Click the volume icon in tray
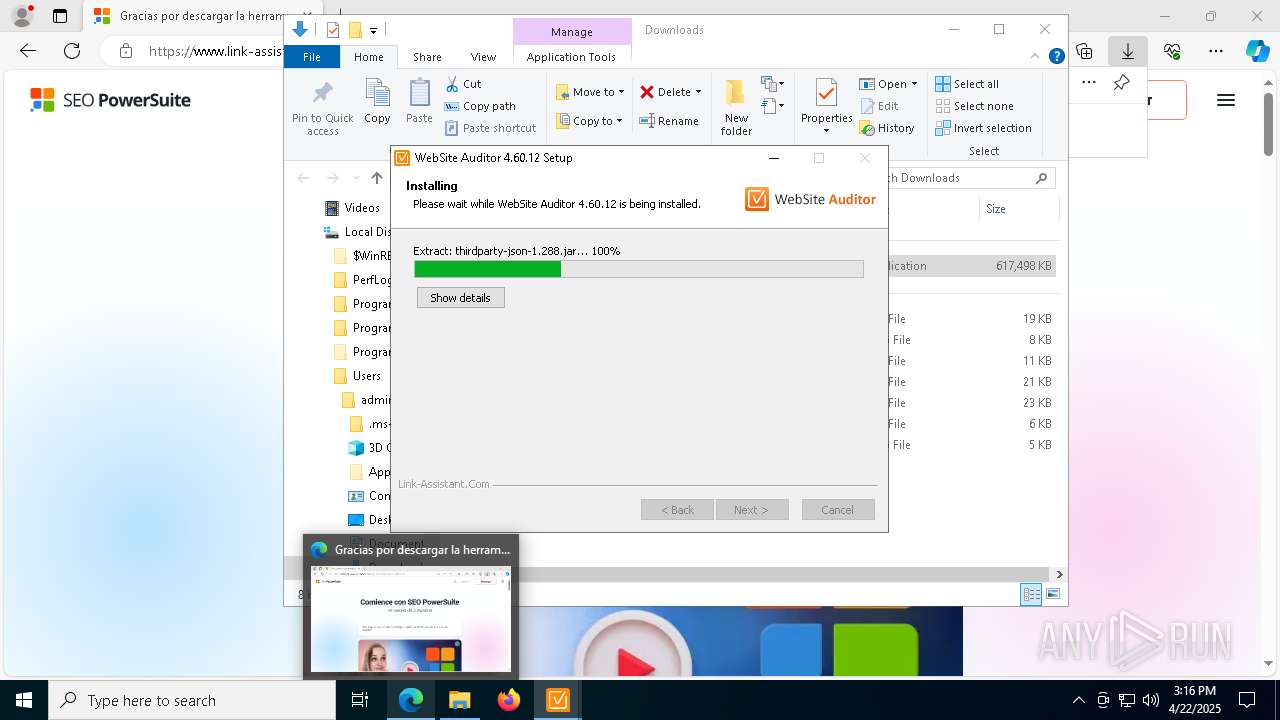The width and height of the screenshot is (1280, 720). pos(1151,700)
